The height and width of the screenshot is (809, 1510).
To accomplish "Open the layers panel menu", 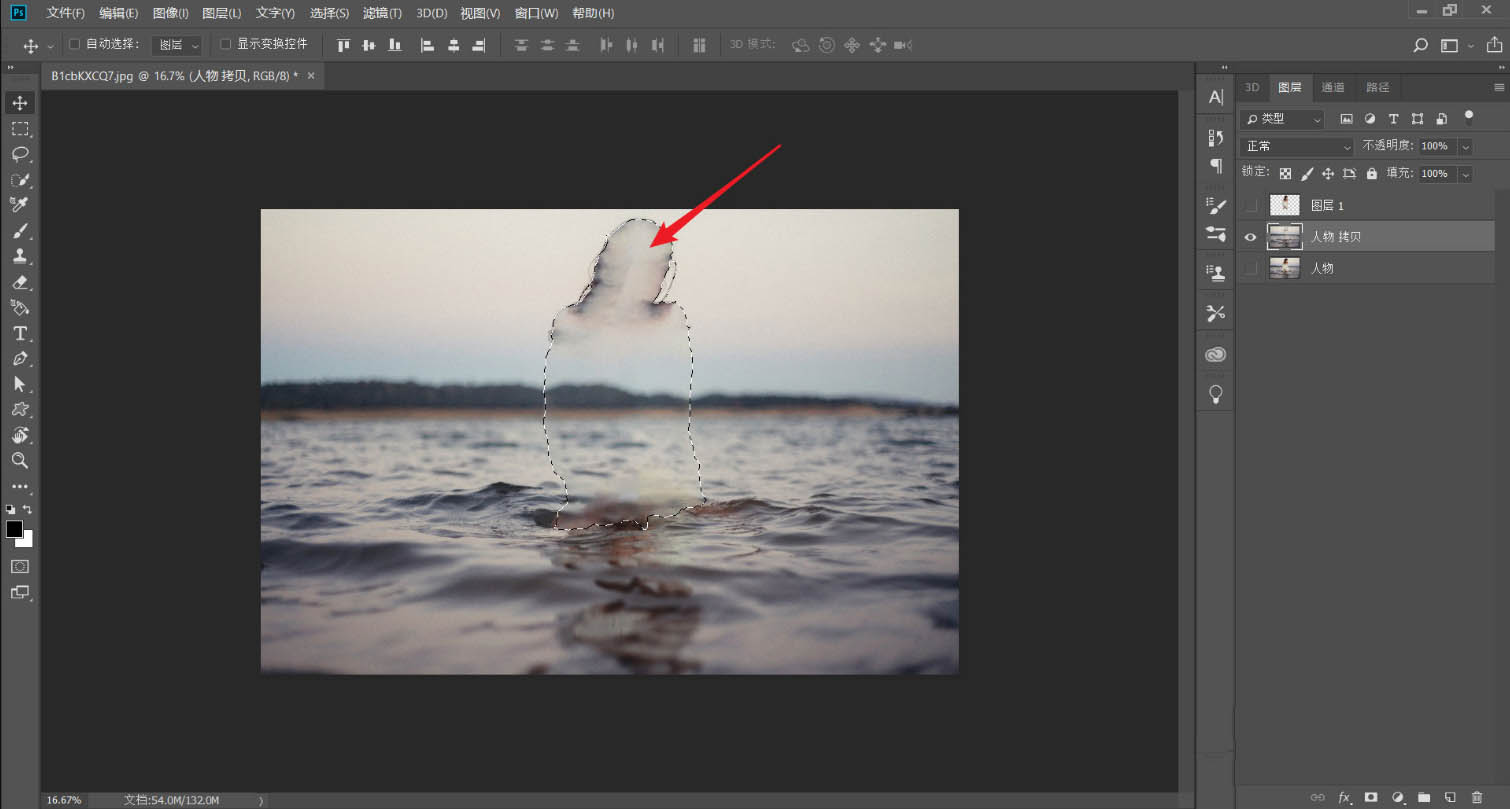I will 1499,88.
